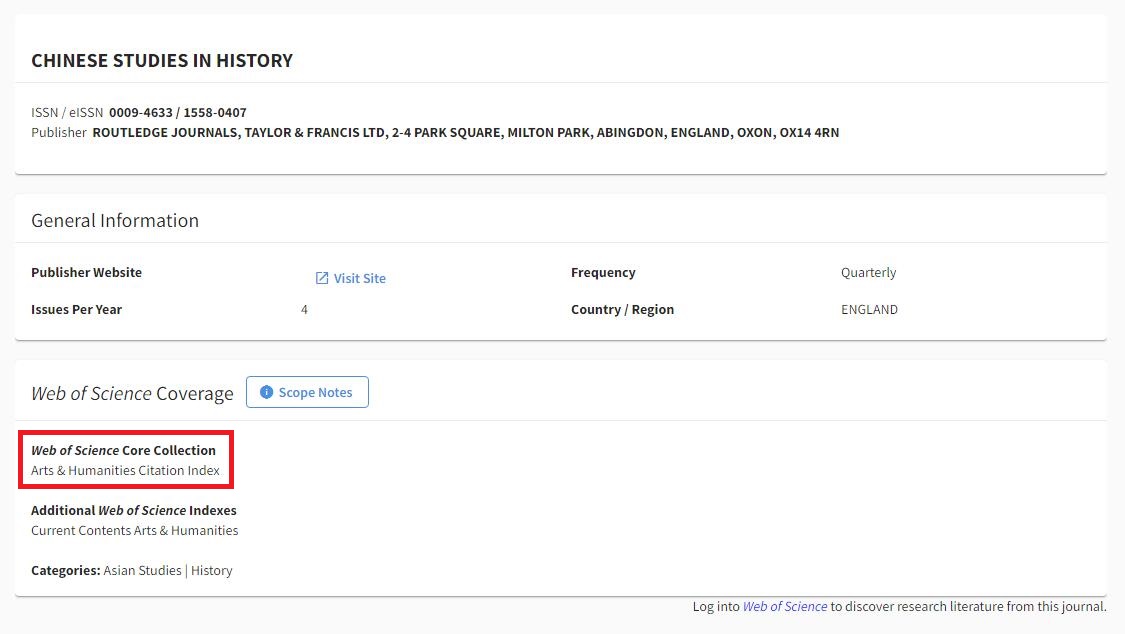
Task: Click the Web of Science Core Collection heading
Action: tap(123, 450)
